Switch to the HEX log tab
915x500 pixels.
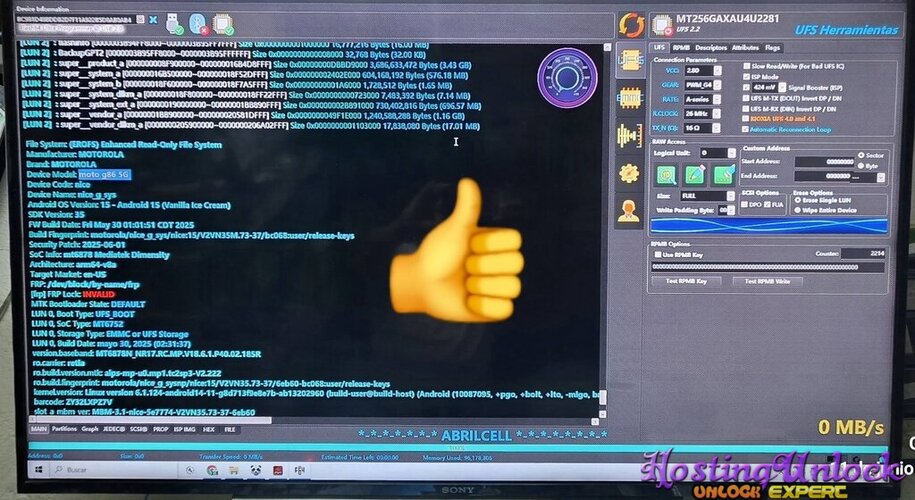click(209, 429)
